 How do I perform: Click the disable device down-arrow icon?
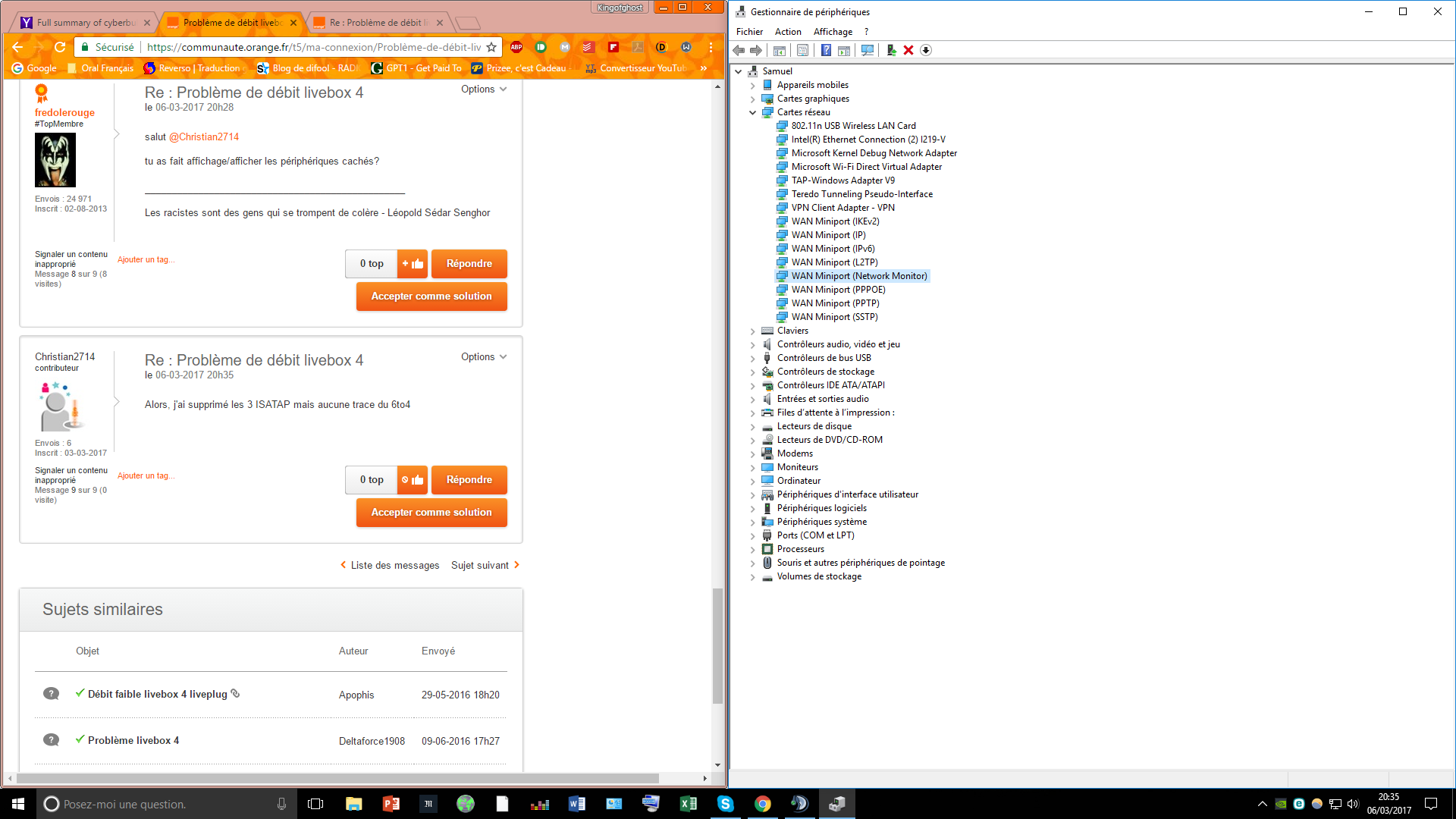926,50
